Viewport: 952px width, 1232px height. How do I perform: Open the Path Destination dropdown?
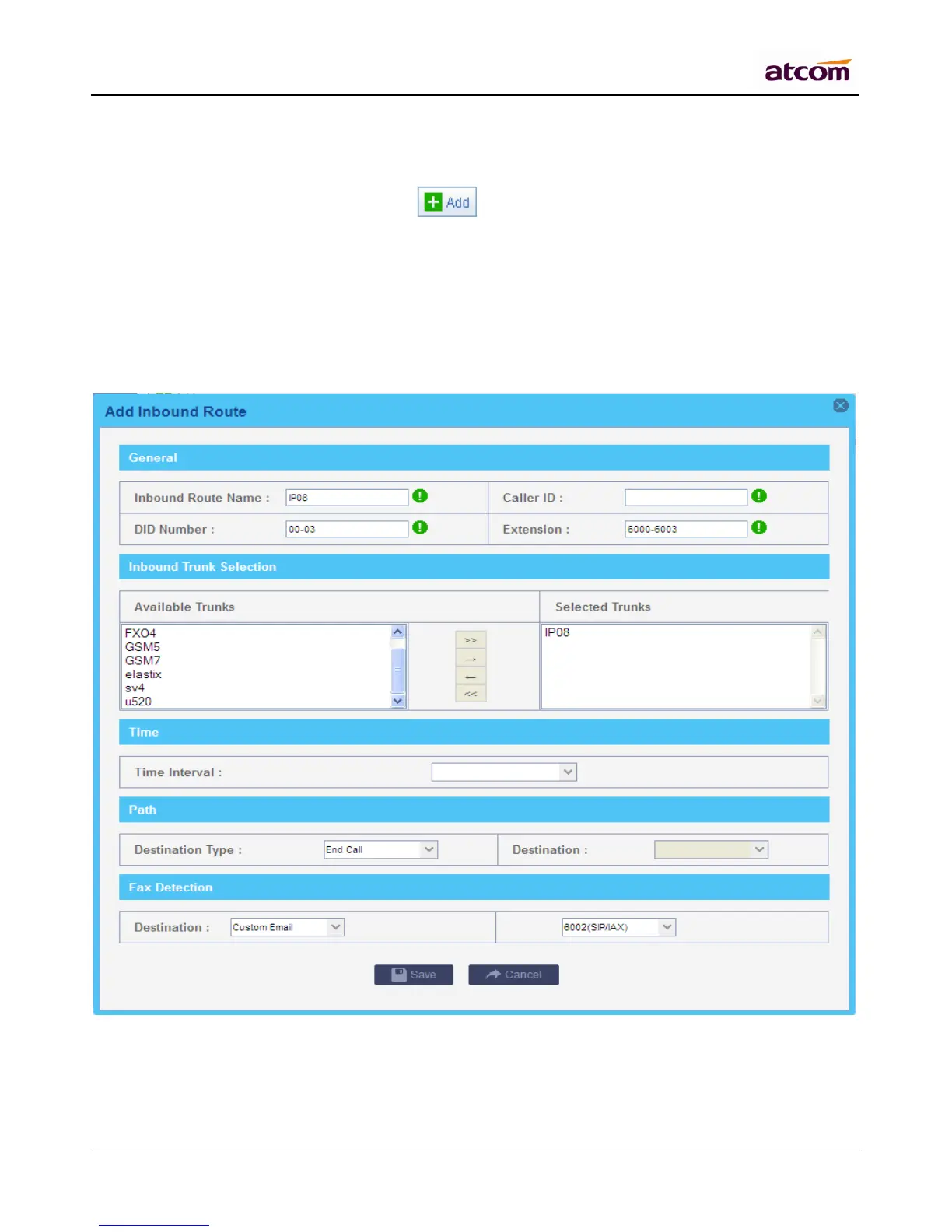click(712, 849)
